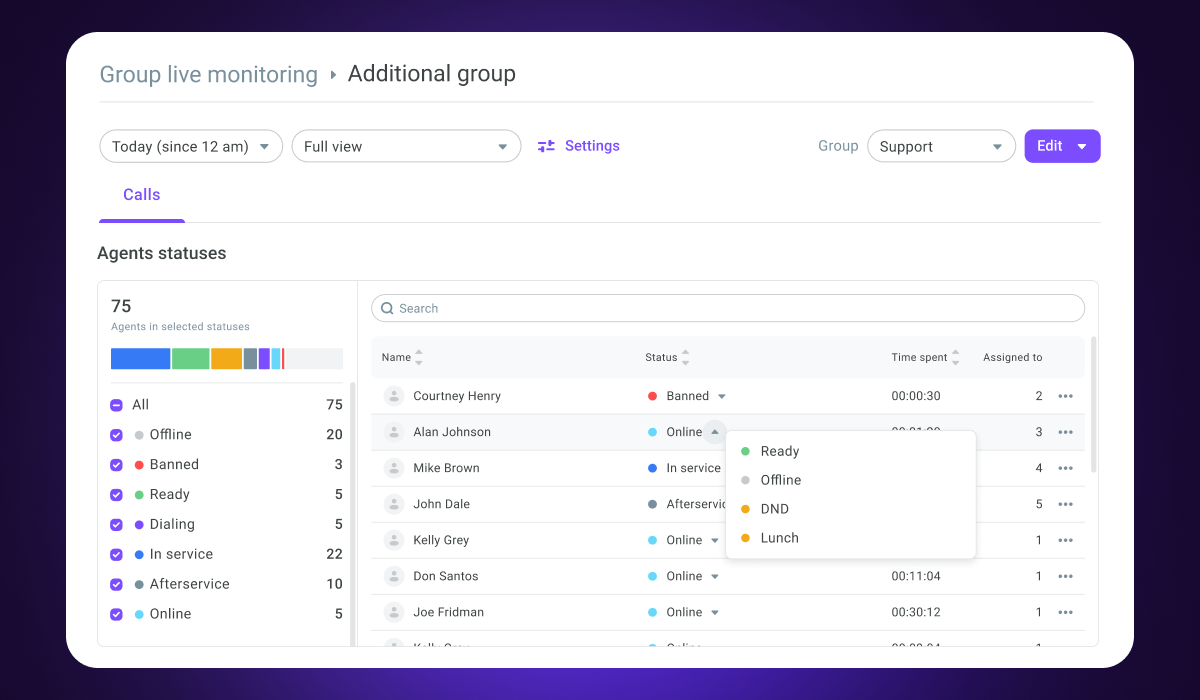Toggle the All statuses checkbox
1200x700 pixels.
click(116, 405)
